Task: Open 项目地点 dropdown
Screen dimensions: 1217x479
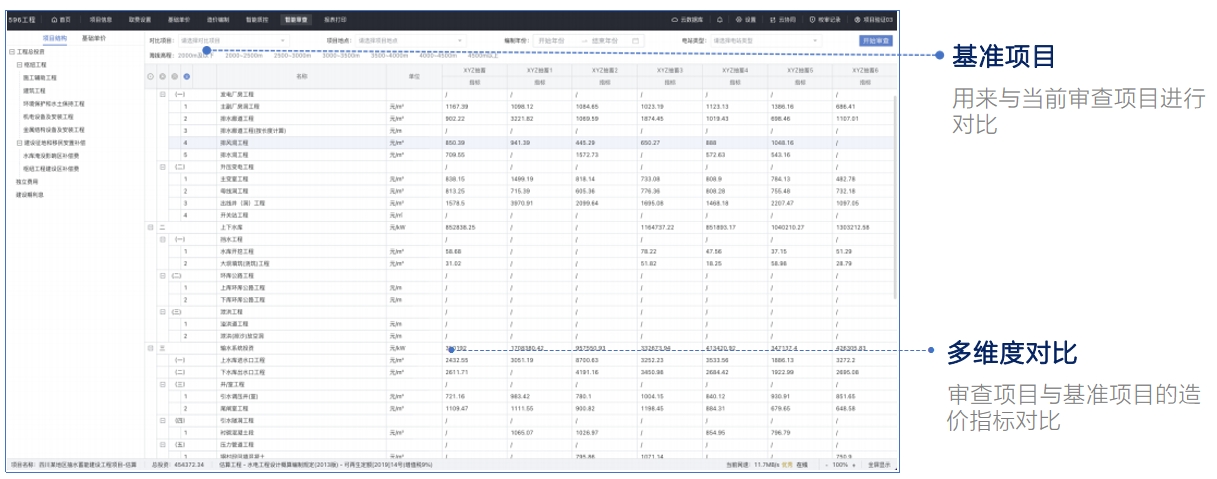Action: pyautogui.click(x=412, y=40)
